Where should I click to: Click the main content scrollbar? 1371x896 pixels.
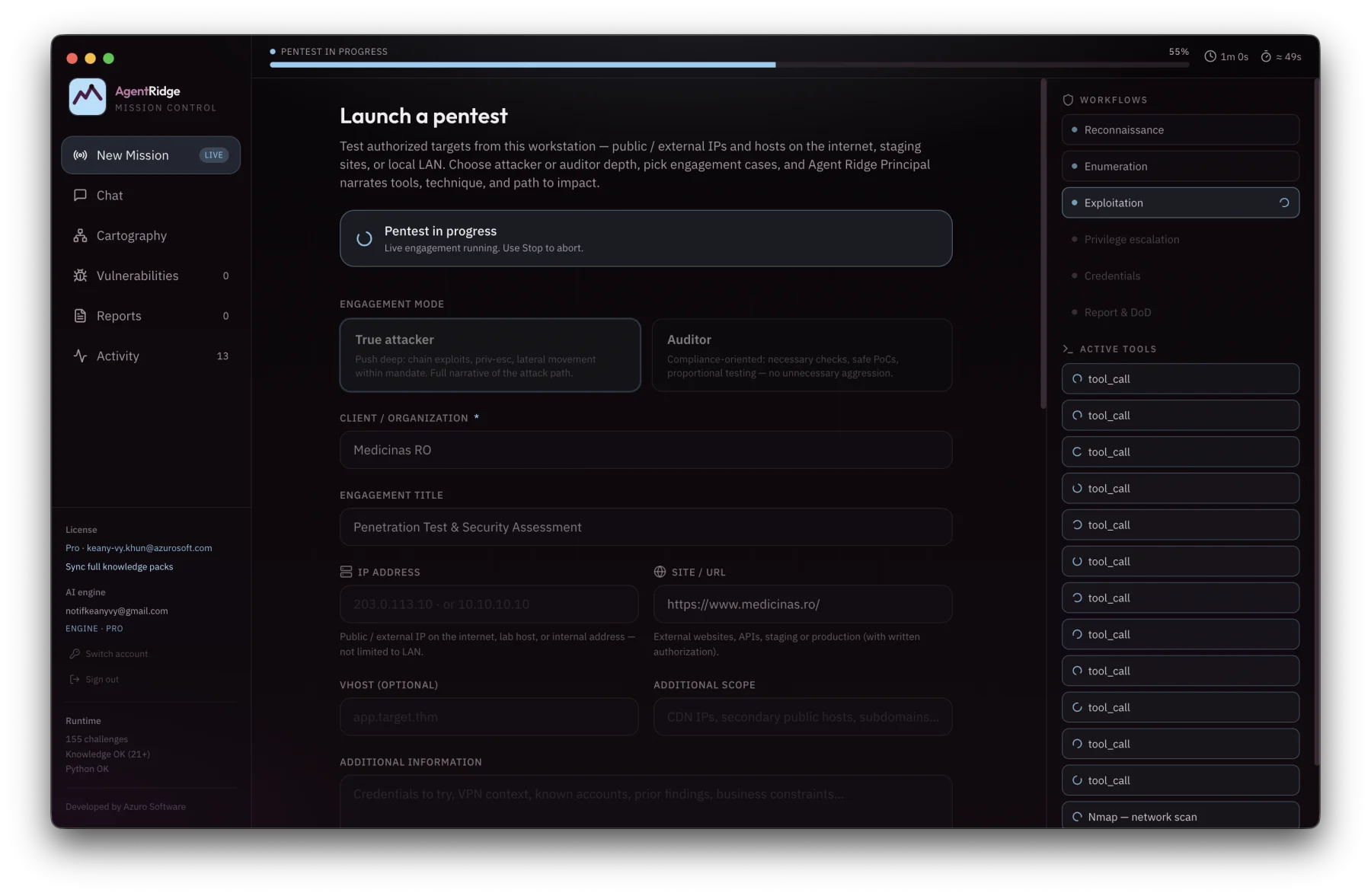point(1043,244)
